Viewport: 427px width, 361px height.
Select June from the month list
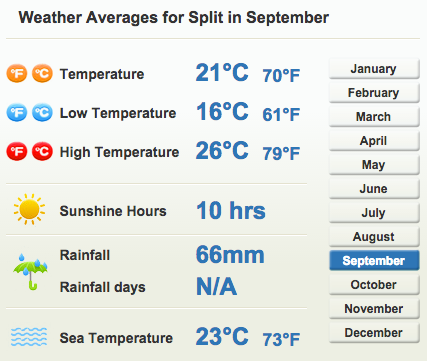coord(374,189)
